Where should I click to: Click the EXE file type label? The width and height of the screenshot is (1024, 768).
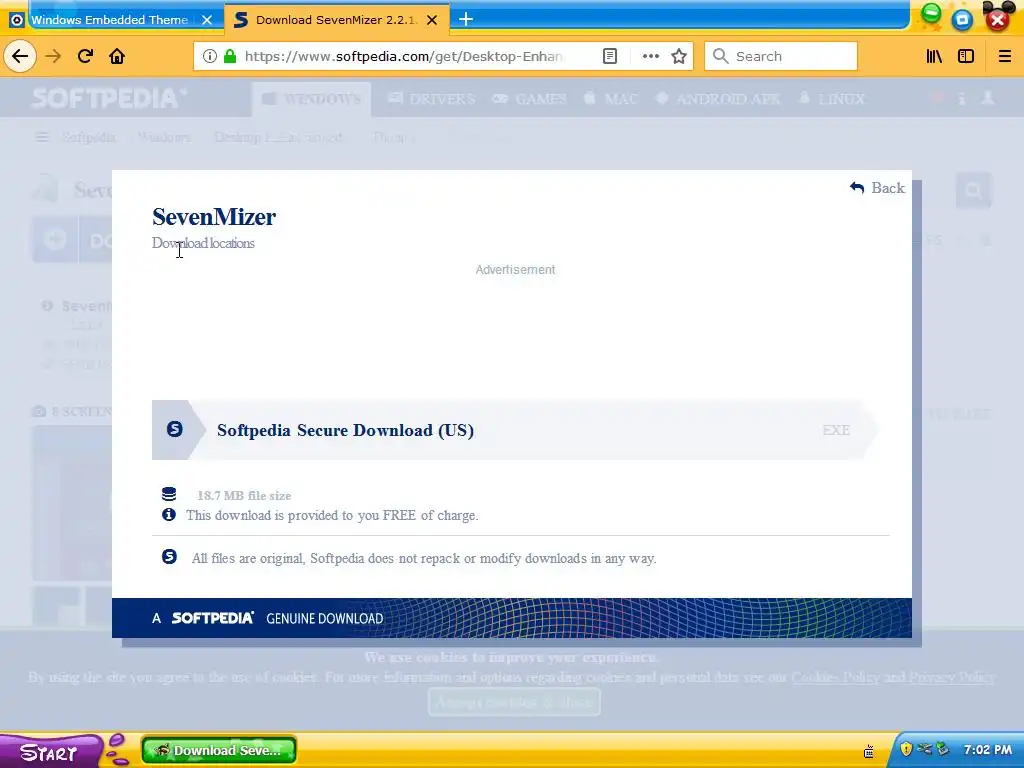836,430
